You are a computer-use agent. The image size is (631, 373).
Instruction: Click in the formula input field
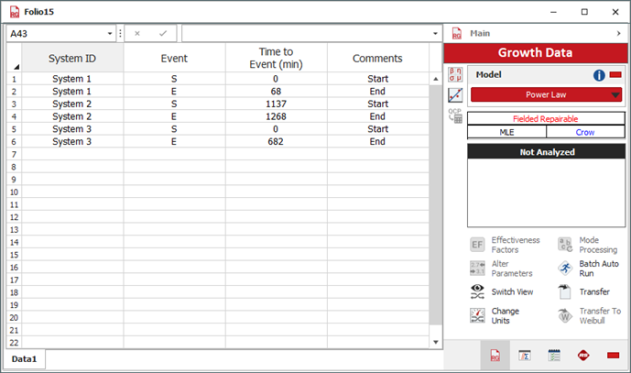point(306,33)
